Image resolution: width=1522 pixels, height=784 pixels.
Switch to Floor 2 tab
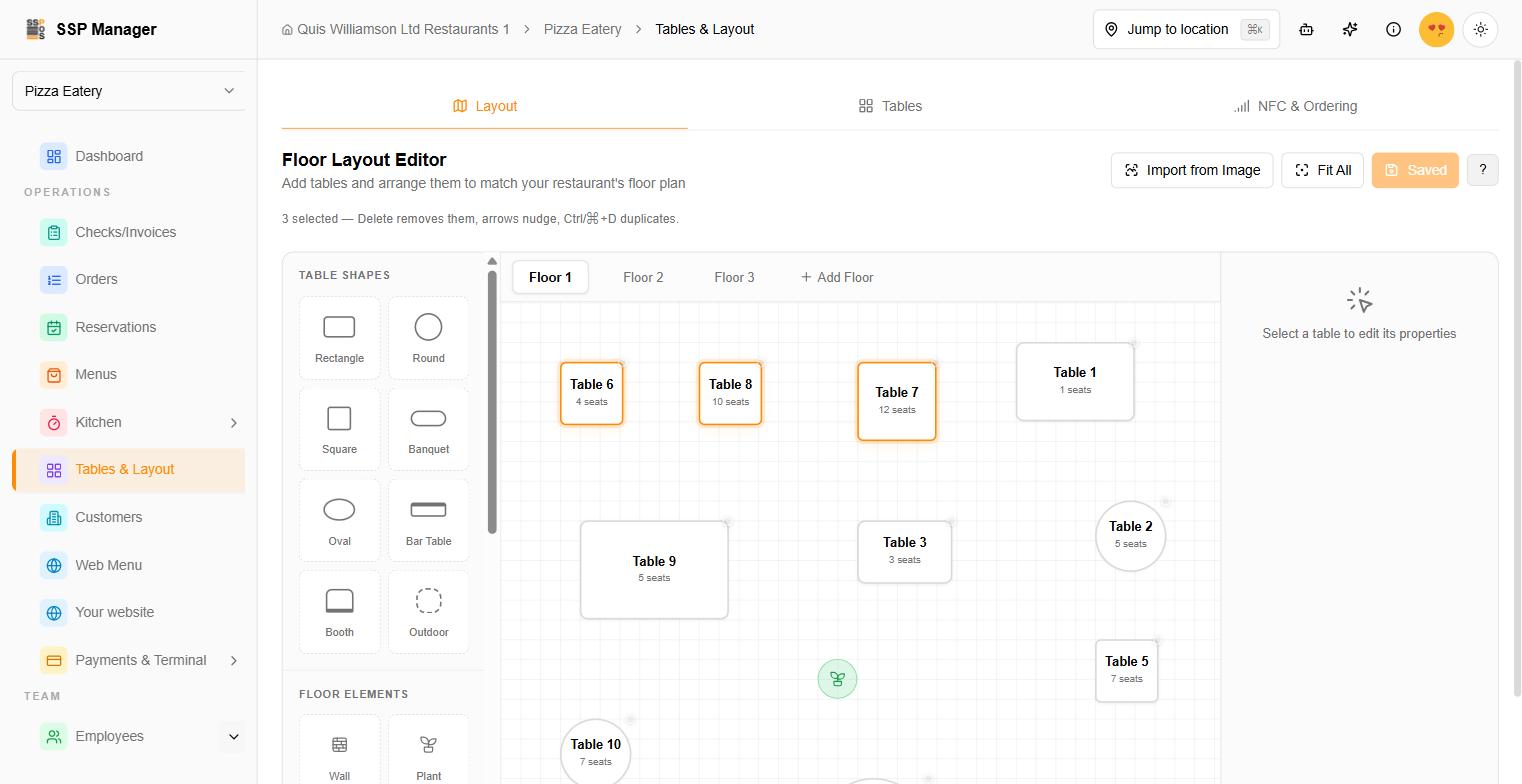click(643, 277)
